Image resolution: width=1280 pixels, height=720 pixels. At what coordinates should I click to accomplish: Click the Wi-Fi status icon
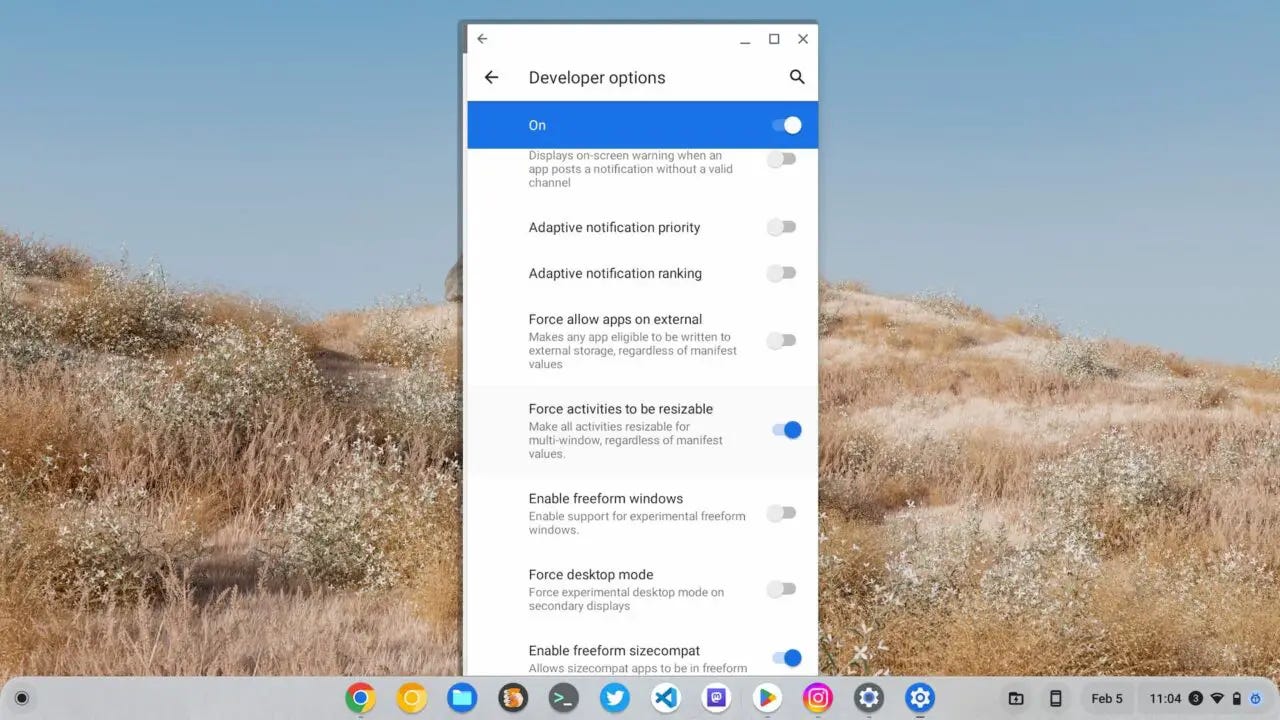click(x=1217, y=698)
